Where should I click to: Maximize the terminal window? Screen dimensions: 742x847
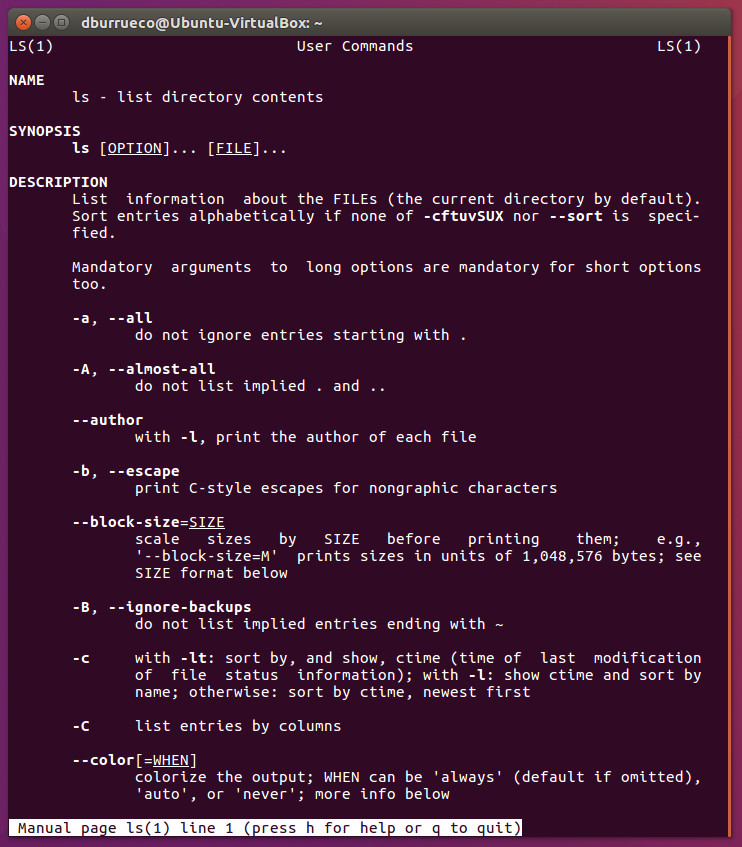click(x=62, y=23)
